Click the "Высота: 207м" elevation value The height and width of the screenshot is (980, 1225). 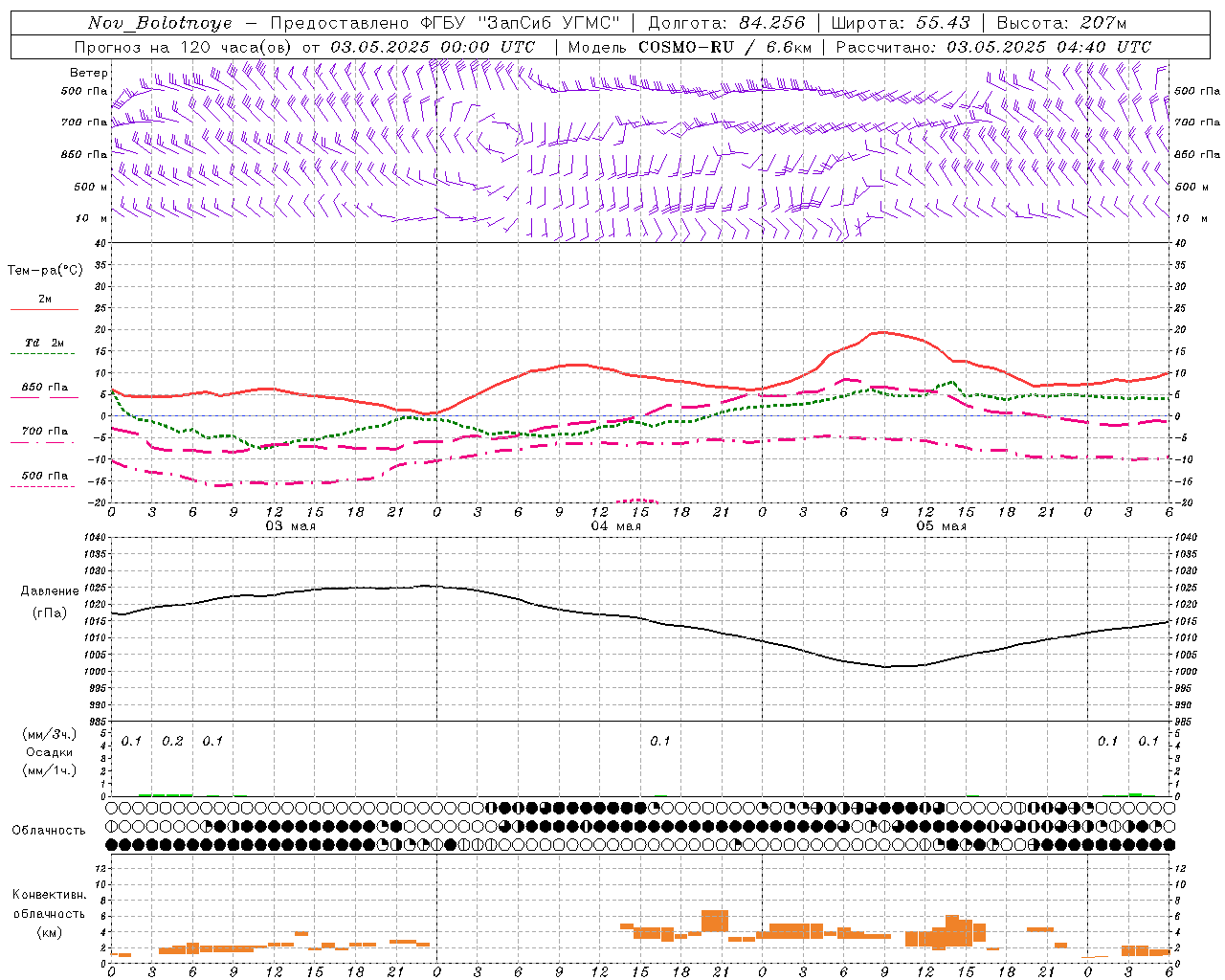pos(1061,23)
